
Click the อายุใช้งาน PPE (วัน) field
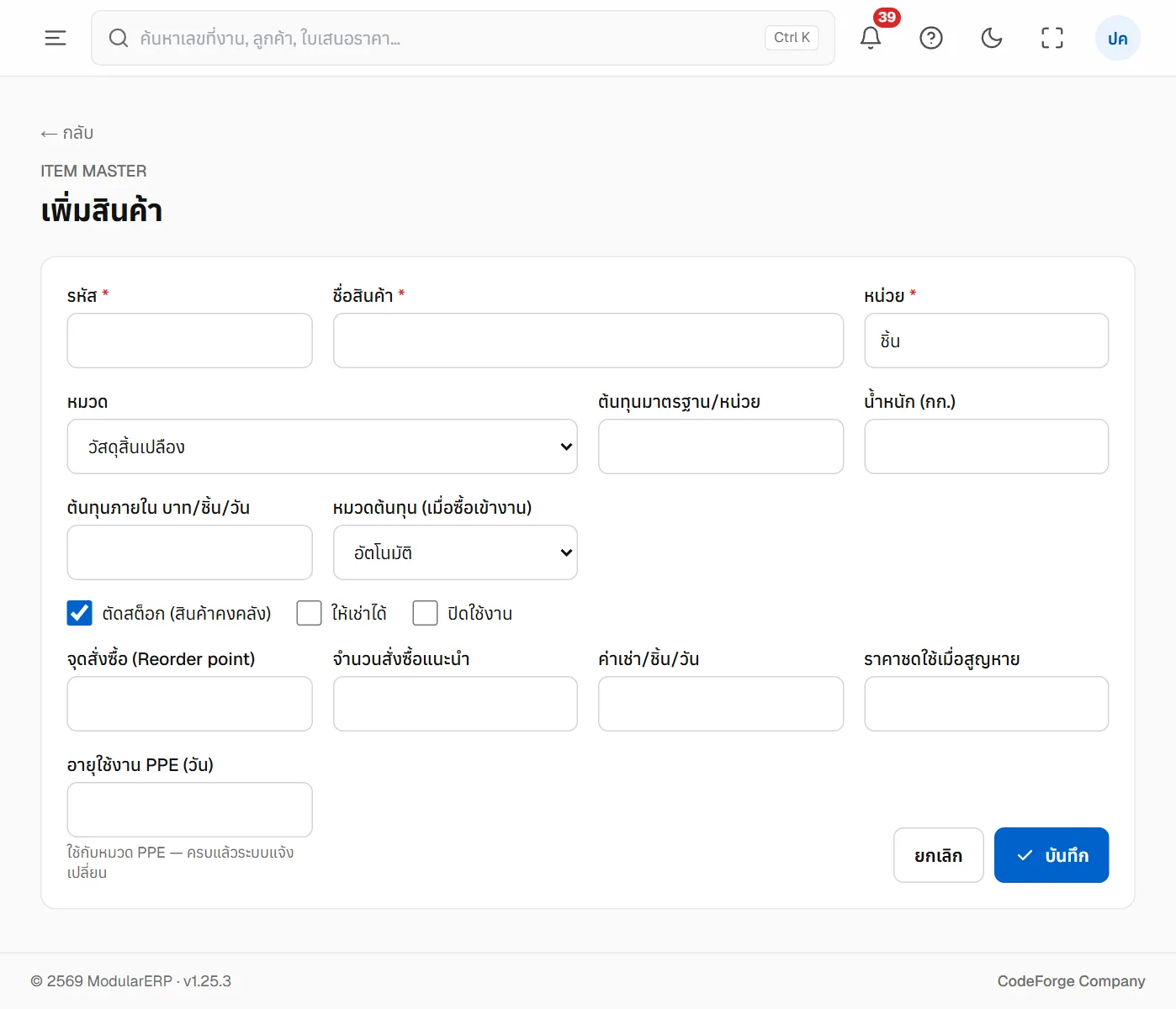pyautogui.click(x=190, y=810)
